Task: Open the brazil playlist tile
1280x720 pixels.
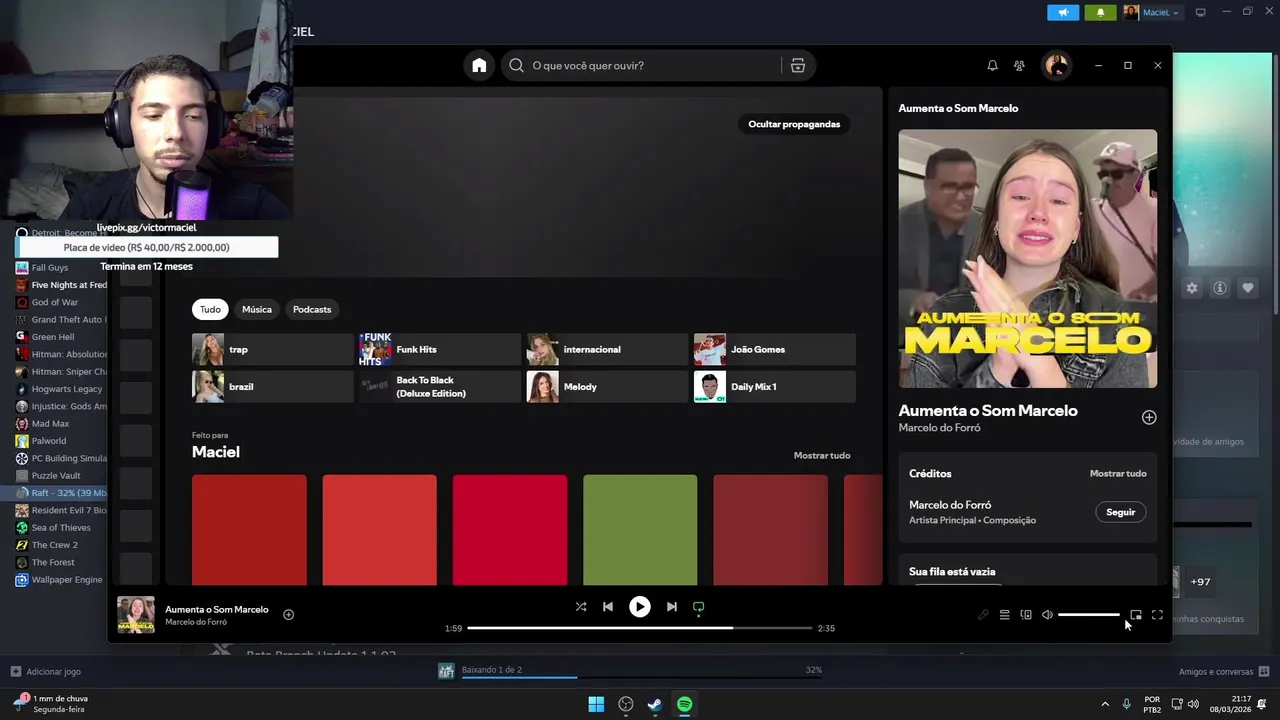Action: [x=272, y=386]
